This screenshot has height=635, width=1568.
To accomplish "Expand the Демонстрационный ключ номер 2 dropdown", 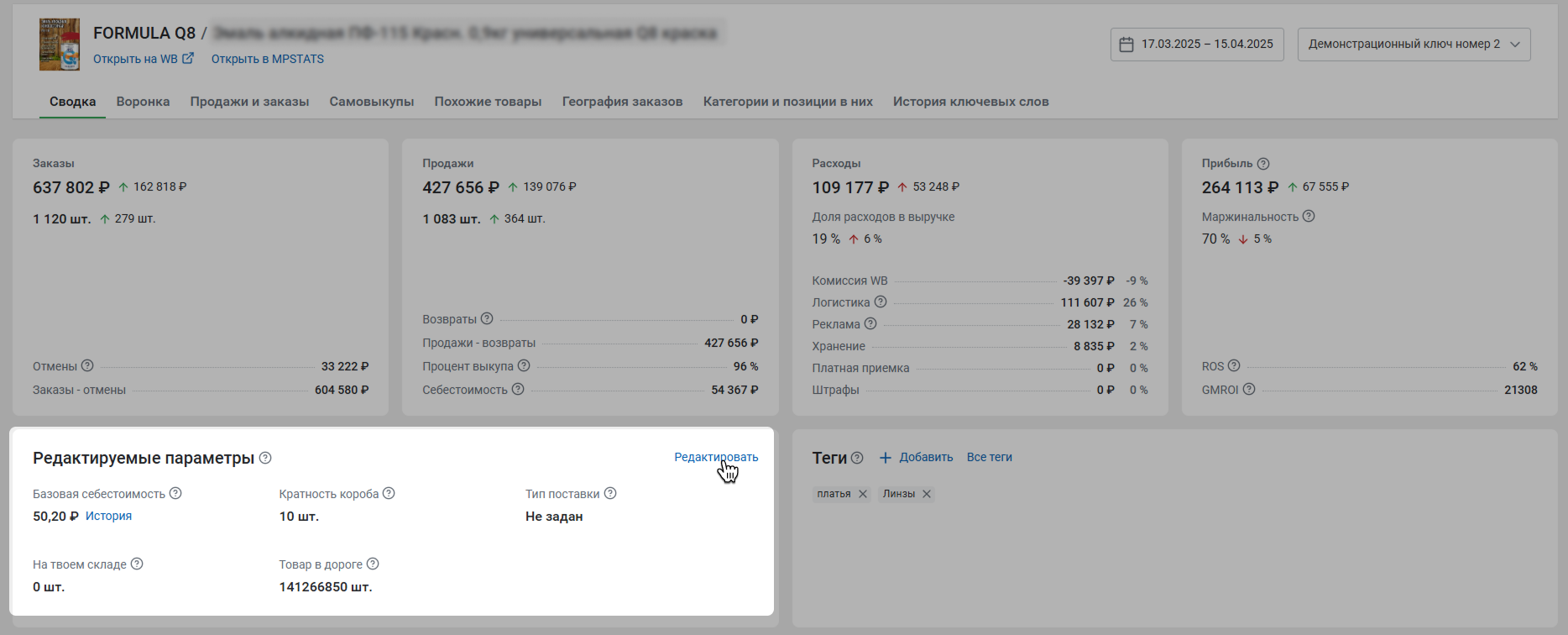I will click(1414, 45).
